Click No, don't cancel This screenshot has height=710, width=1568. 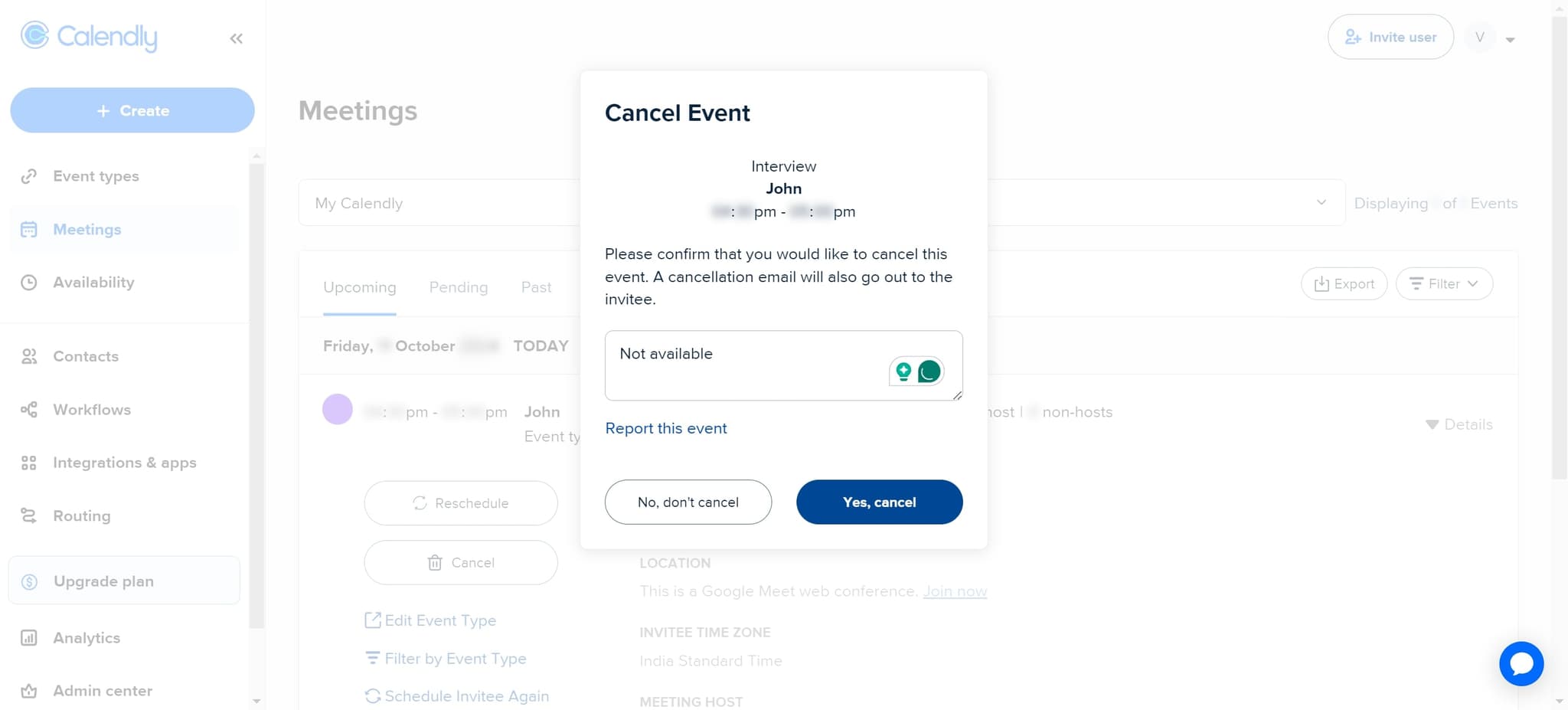click(688, 502)
